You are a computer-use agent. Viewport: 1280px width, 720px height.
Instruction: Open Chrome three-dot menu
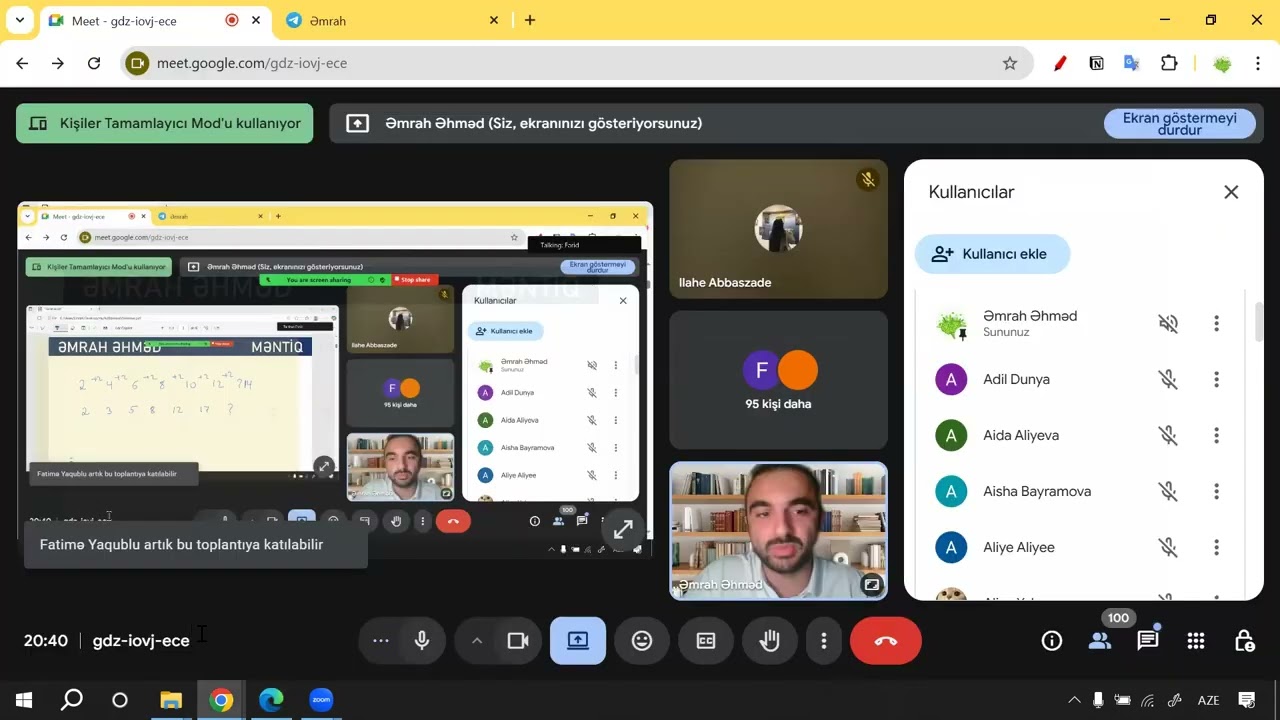(1258, 63)
